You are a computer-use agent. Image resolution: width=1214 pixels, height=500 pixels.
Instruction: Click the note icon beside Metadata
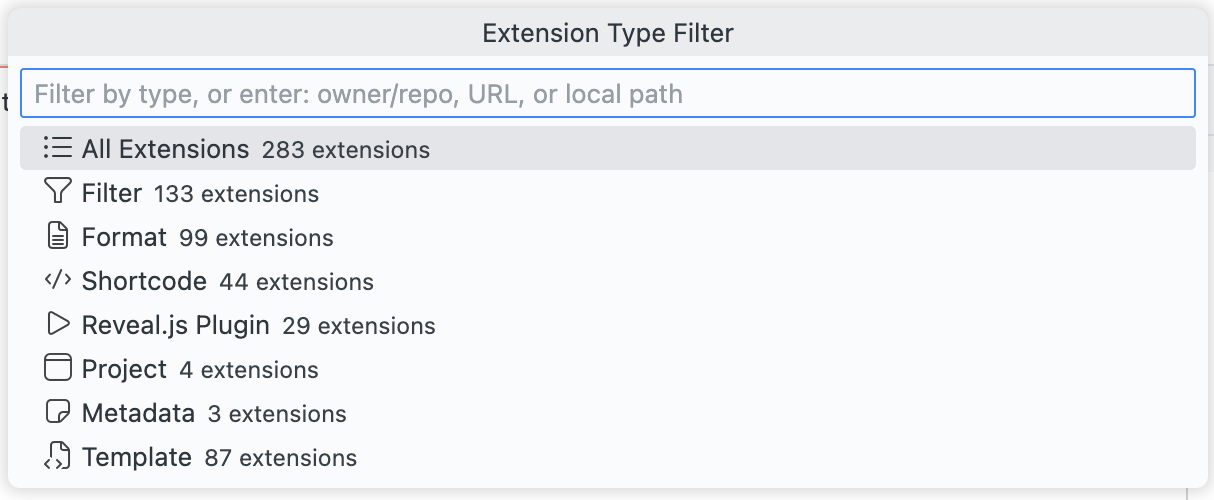58,413
